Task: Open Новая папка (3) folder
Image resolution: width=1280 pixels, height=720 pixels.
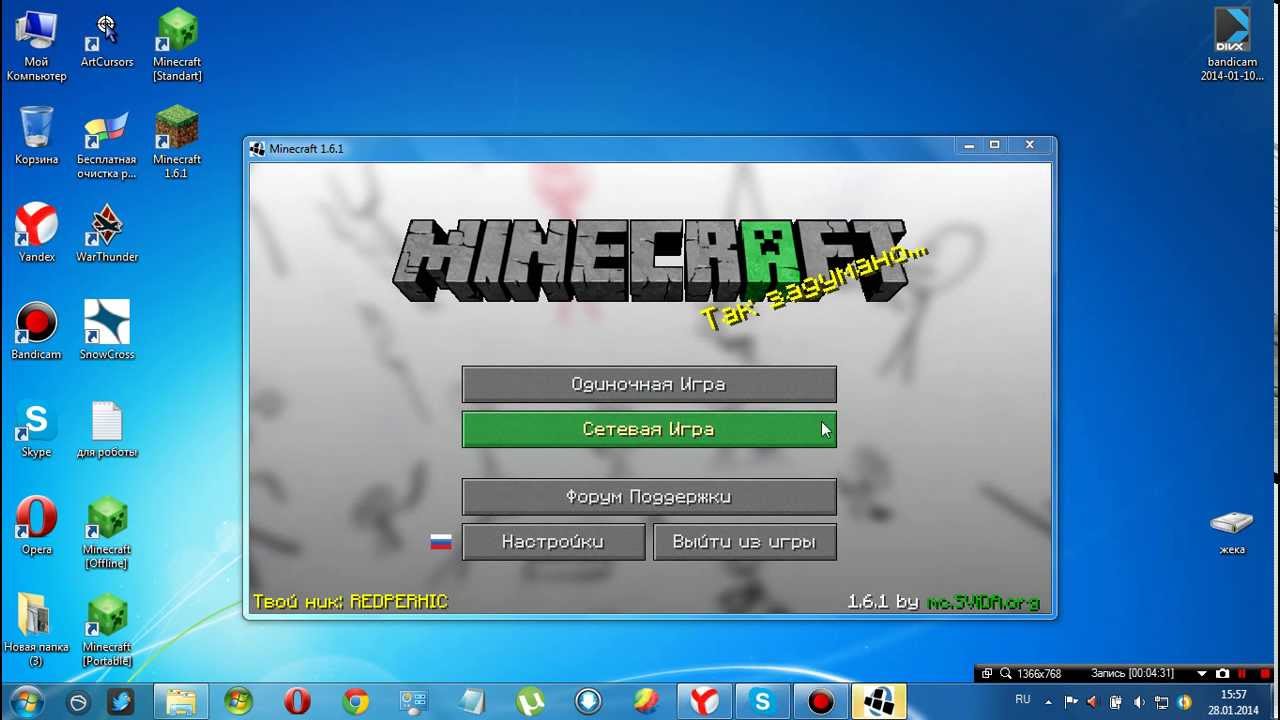Action: [x=37, y=630]
